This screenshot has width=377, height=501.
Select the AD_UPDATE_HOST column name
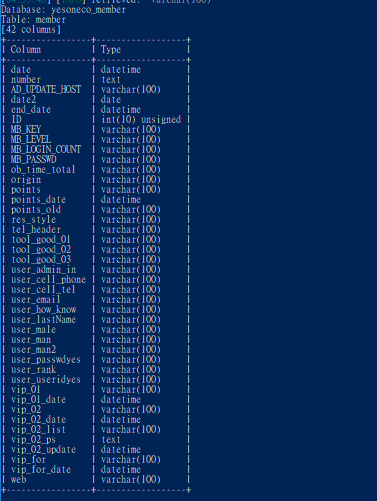click(46, 90)
